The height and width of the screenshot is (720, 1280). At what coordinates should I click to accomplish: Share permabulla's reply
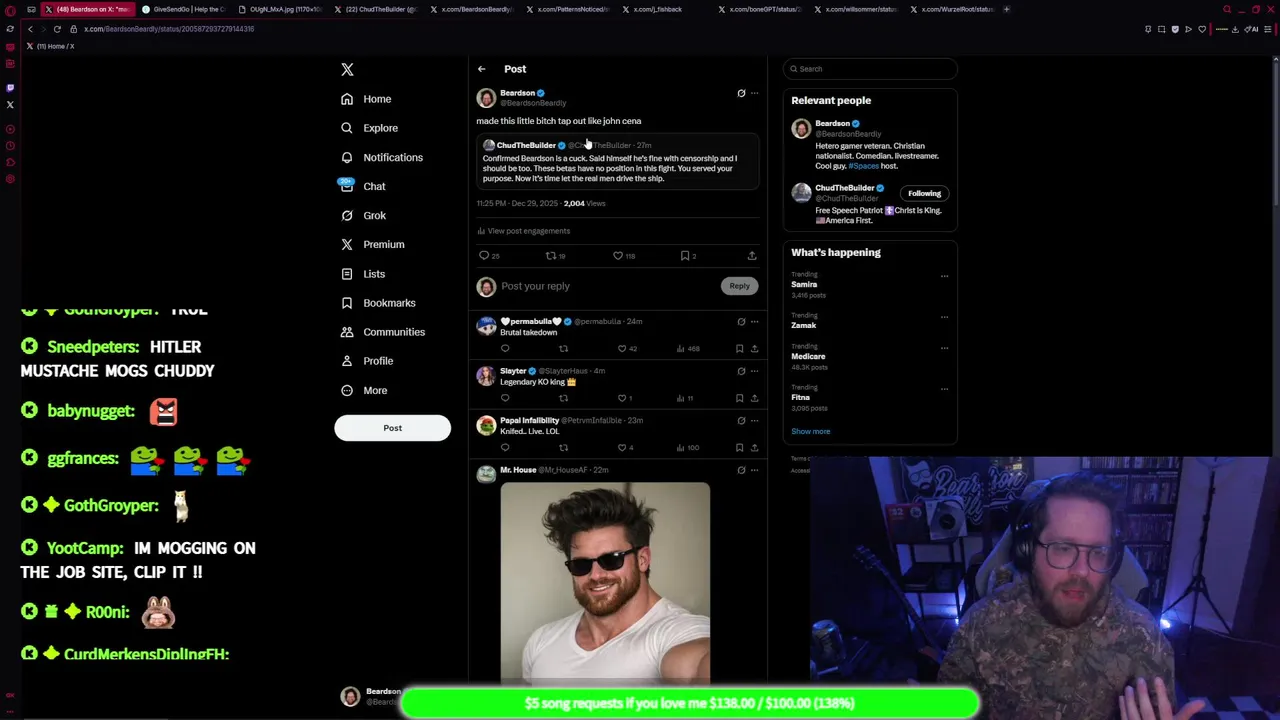[x=754, y=349]
